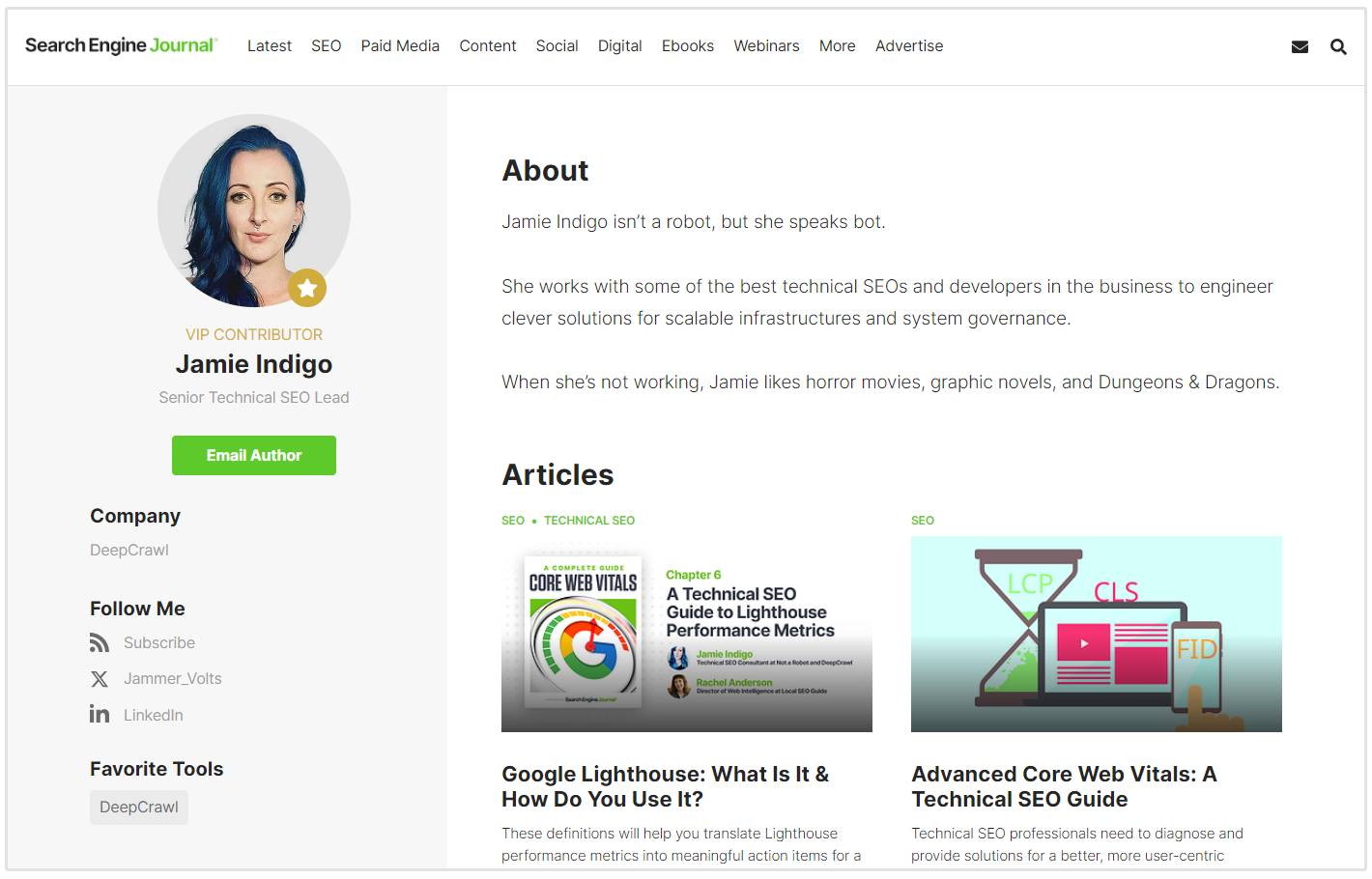This screenshot has width=1372, height=879.
Task: Click the gold VIP star badge
Action: 307,288
